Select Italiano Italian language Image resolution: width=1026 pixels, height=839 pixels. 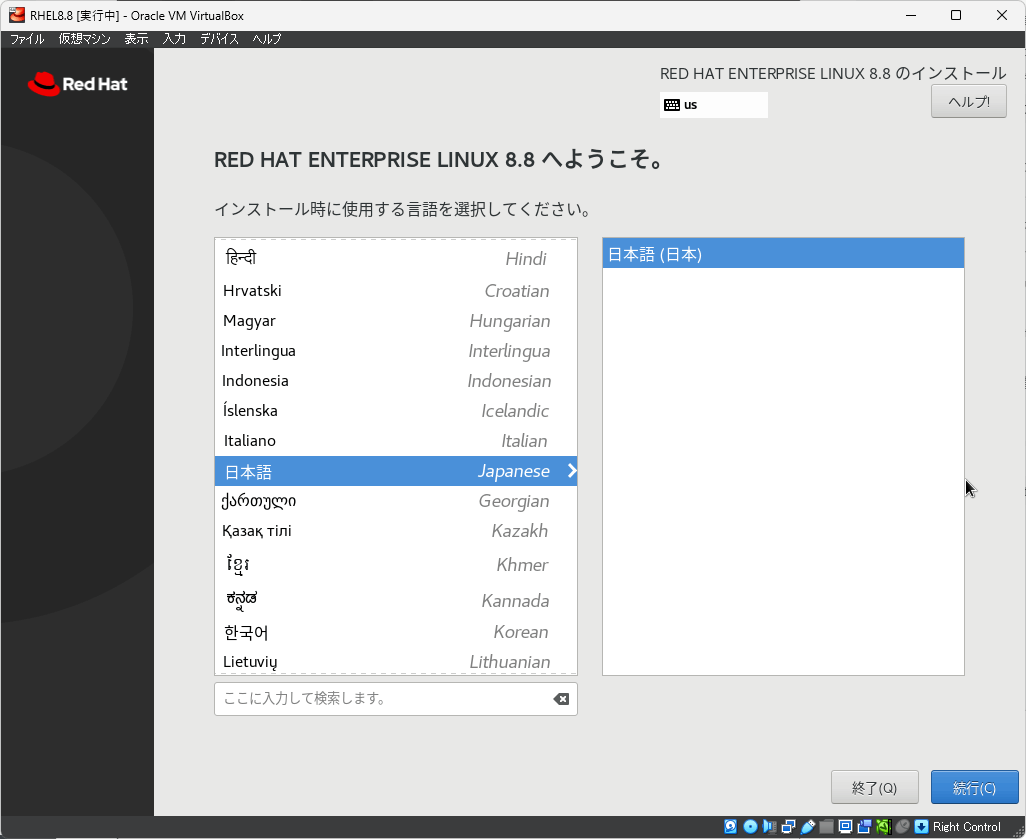(396, 441)
